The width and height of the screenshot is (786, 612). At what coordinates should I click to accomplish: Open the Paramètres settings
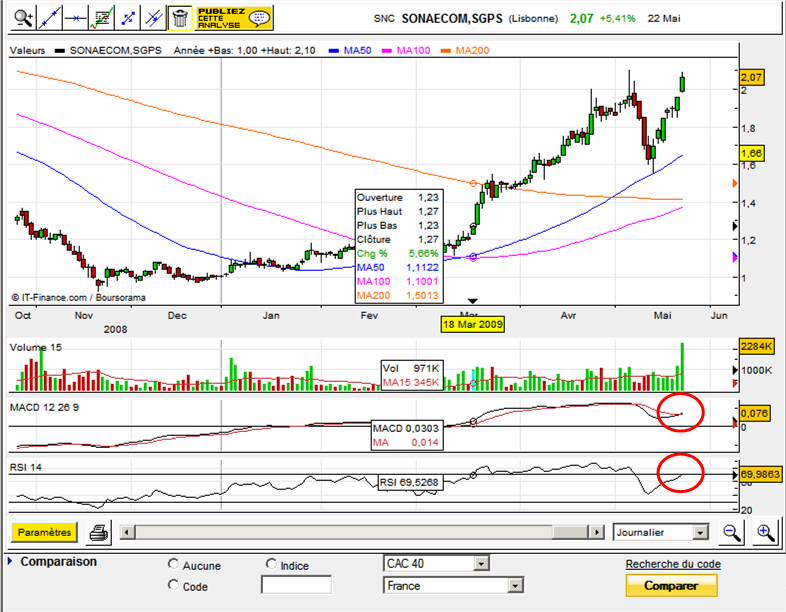[44, 532]
